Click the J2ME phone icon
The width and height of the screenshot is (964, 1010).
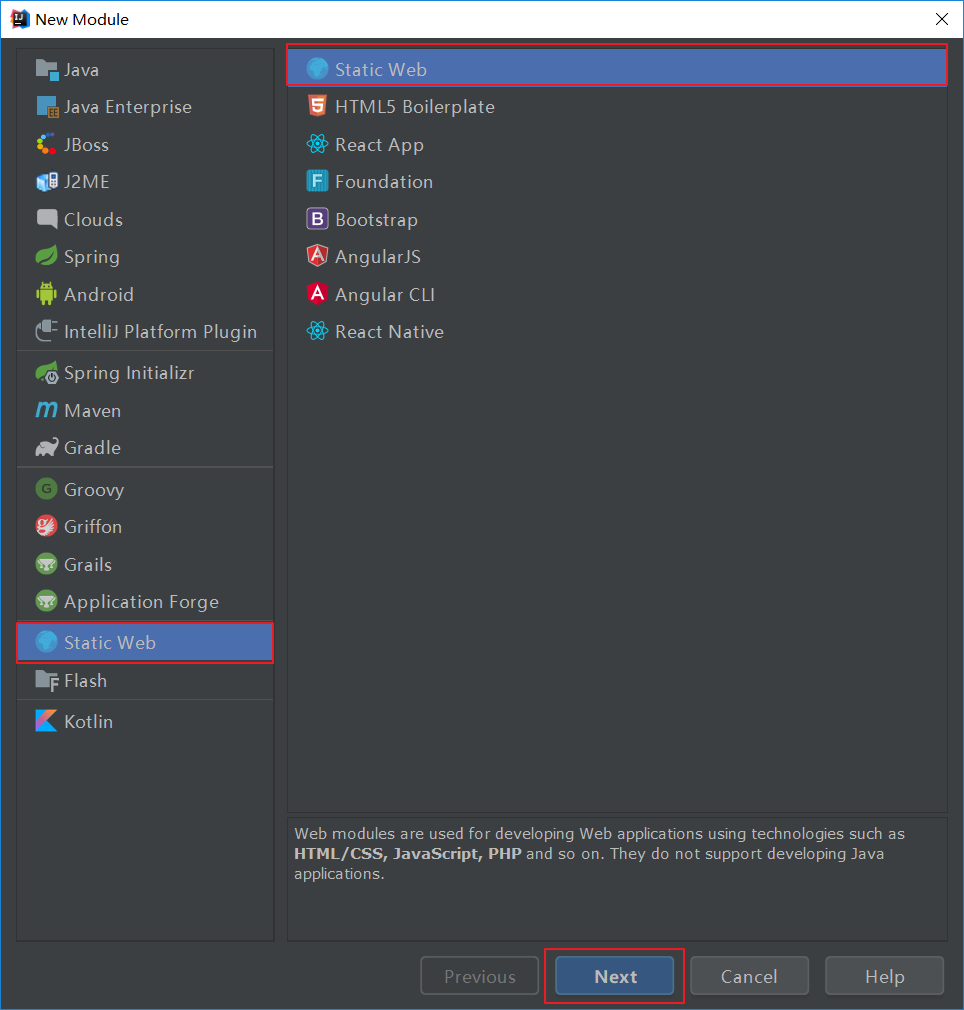(x=46, y=182)
